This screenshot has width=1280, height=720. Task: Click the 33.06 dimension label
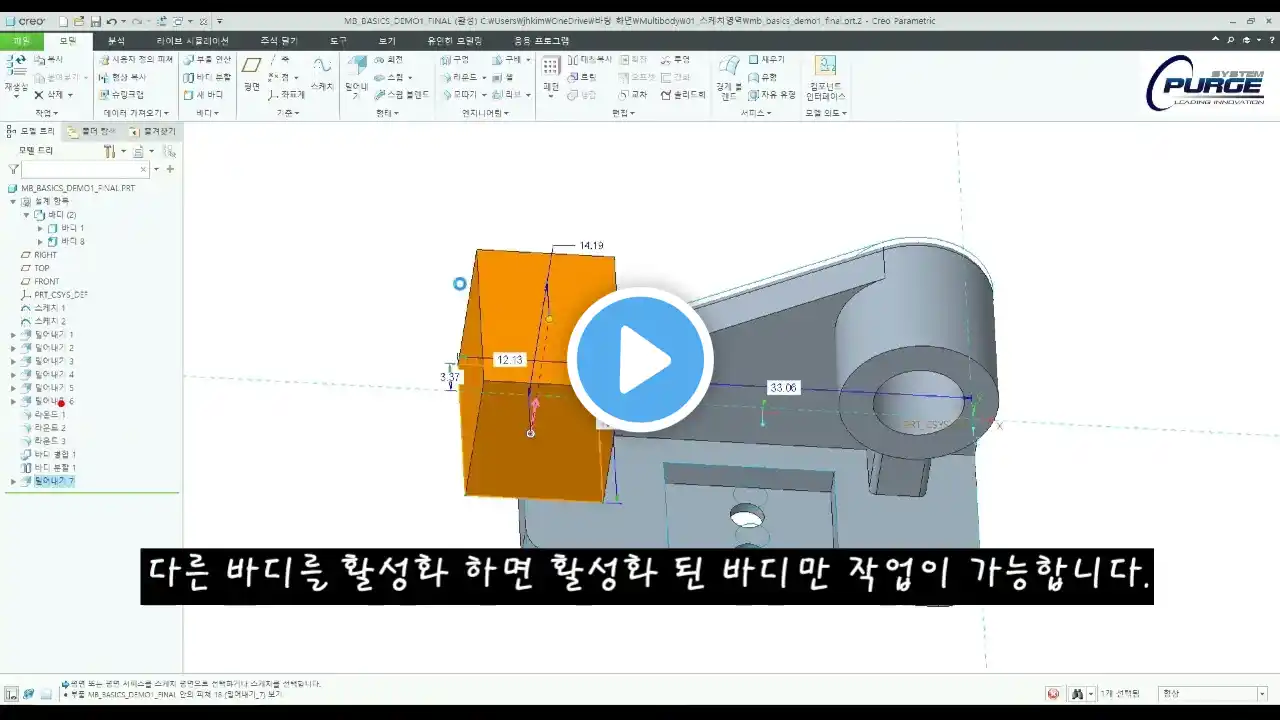pyautogui.click(x=783, y=387)
